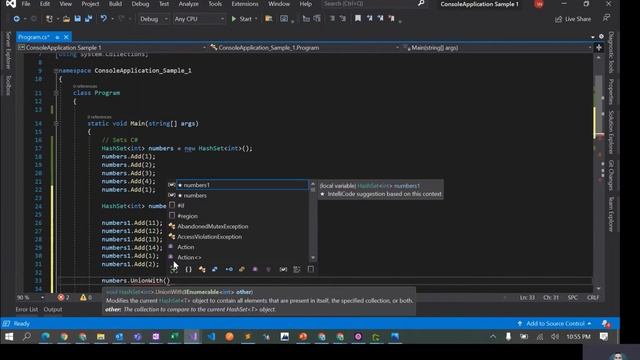Open the Output tab
This screenshot has height=360, width=640.
(53, 309)
